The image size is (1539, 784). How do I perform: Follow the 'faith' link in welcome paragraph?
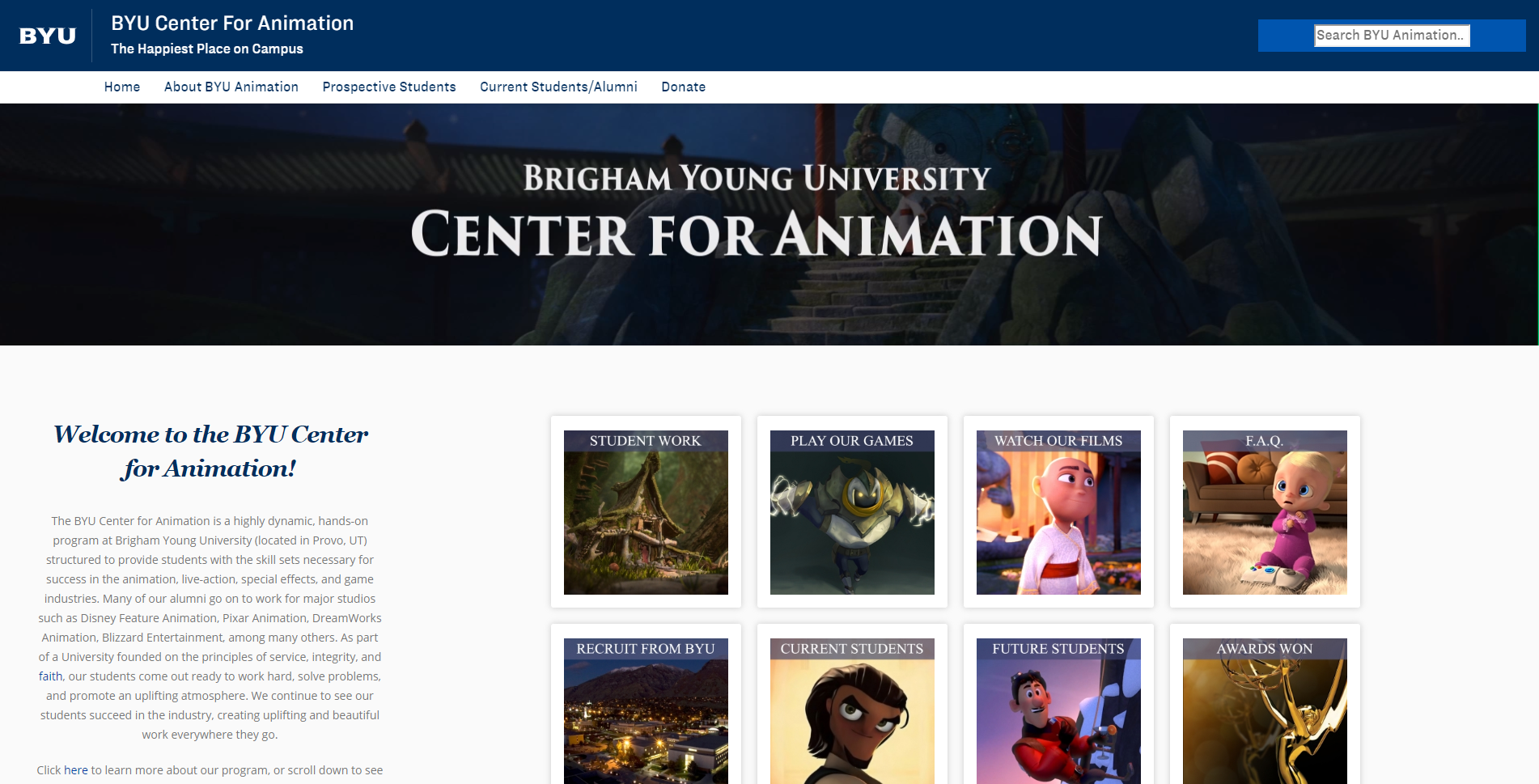click(x=50, y=676)
